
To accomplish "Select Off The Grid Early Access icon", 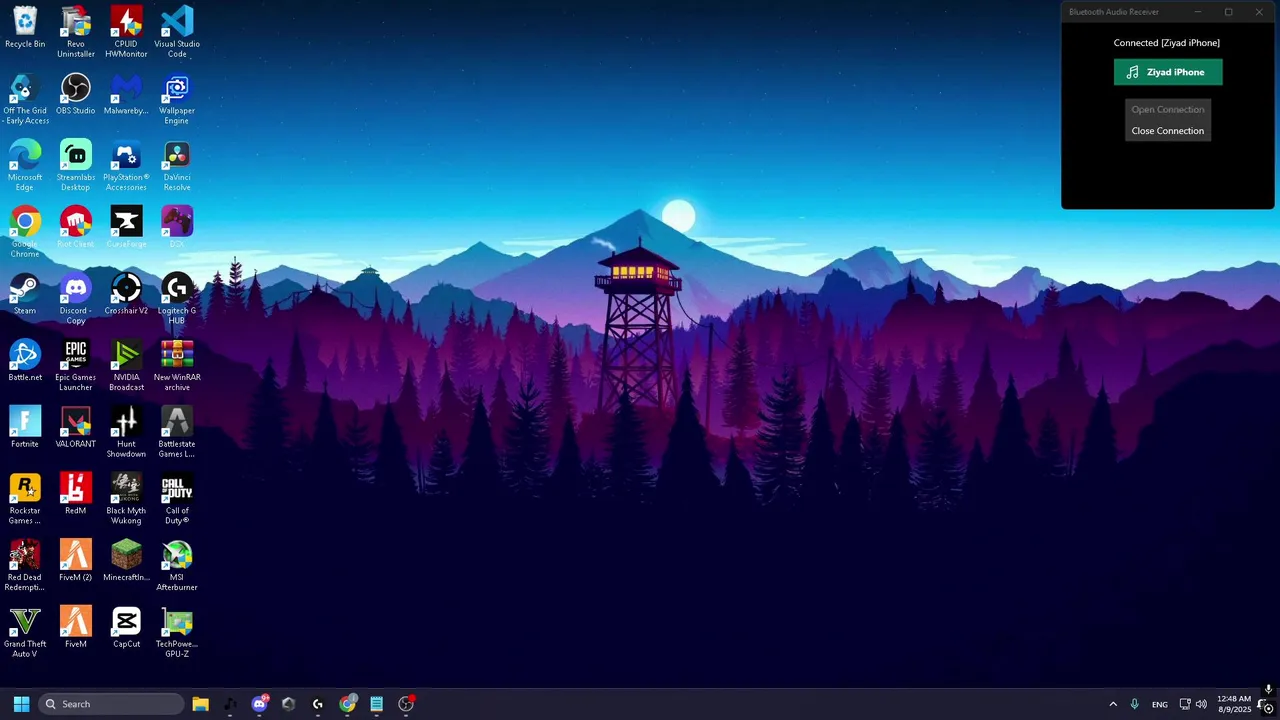I will click(x=25, y=99).
